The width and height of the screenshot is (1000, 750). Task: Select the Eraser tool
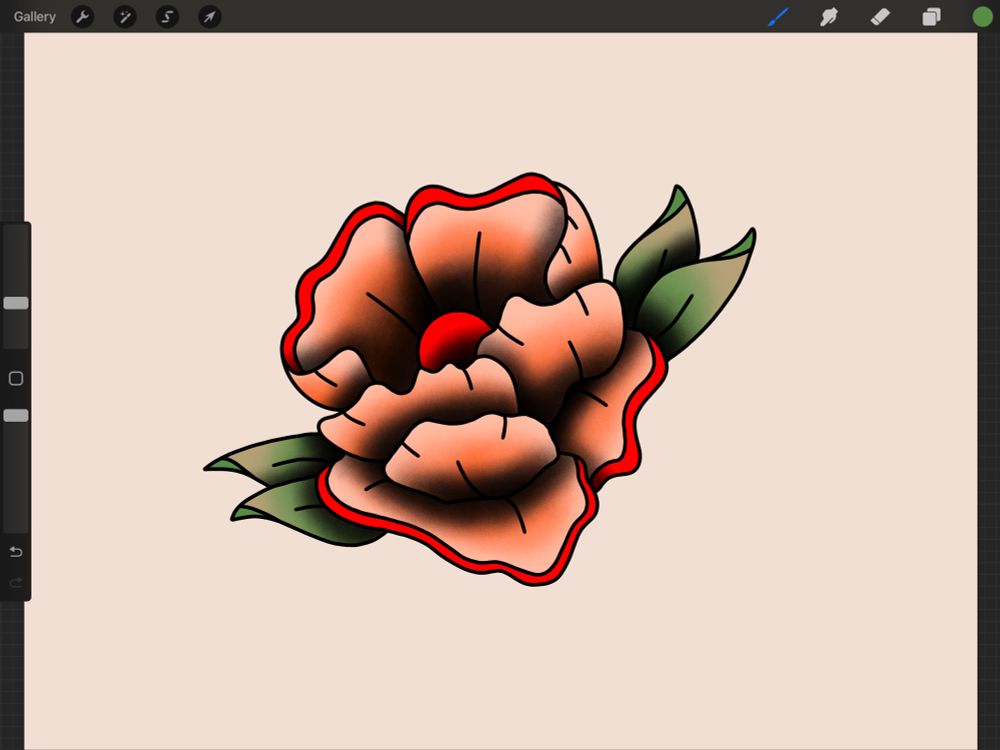880,17
